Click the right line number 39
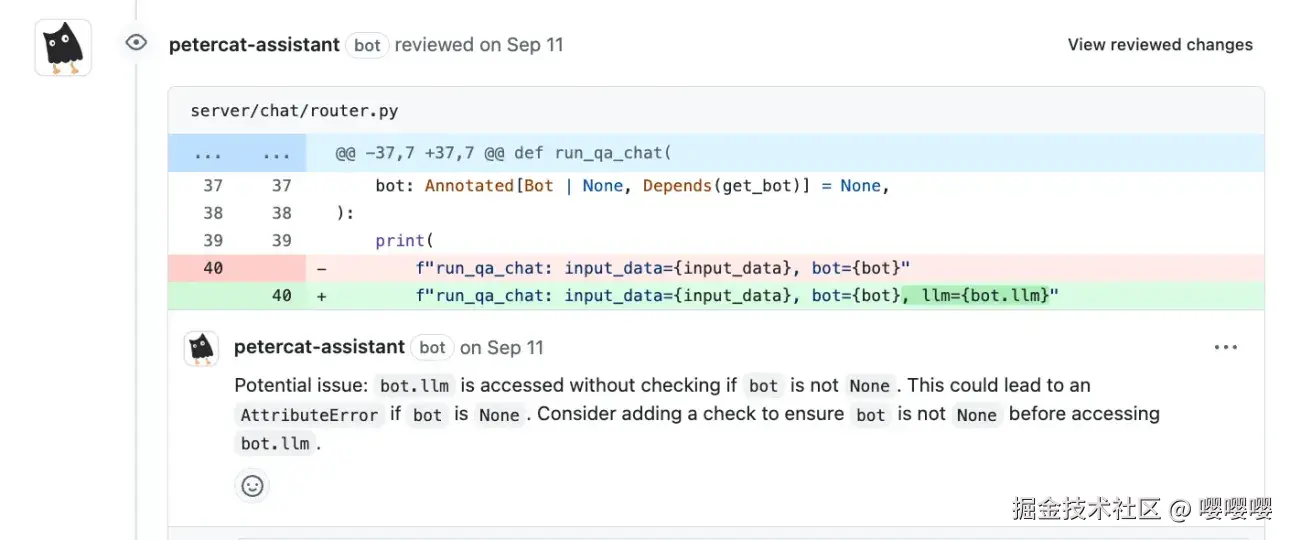The width and height of the screenshot is (1290, 540). coord(281,240)
